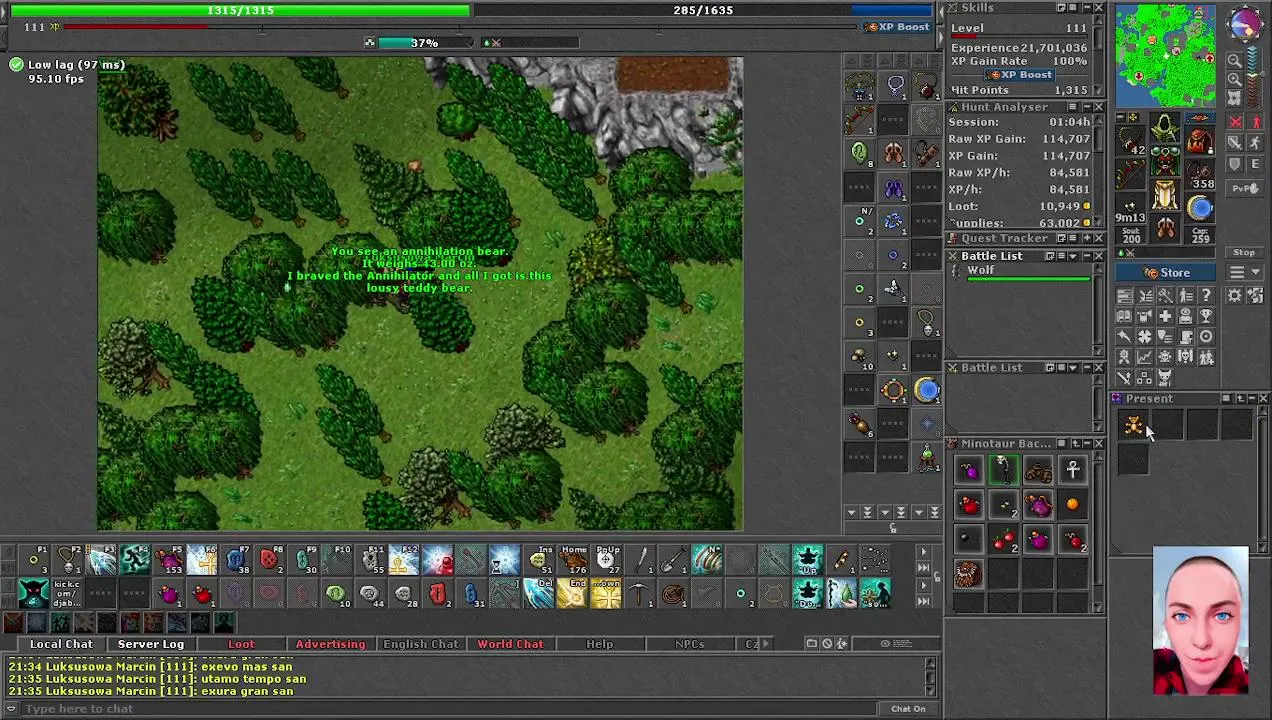1272x720 pixels.
Task: Open the Server Log tab
Action: (151, 644)
